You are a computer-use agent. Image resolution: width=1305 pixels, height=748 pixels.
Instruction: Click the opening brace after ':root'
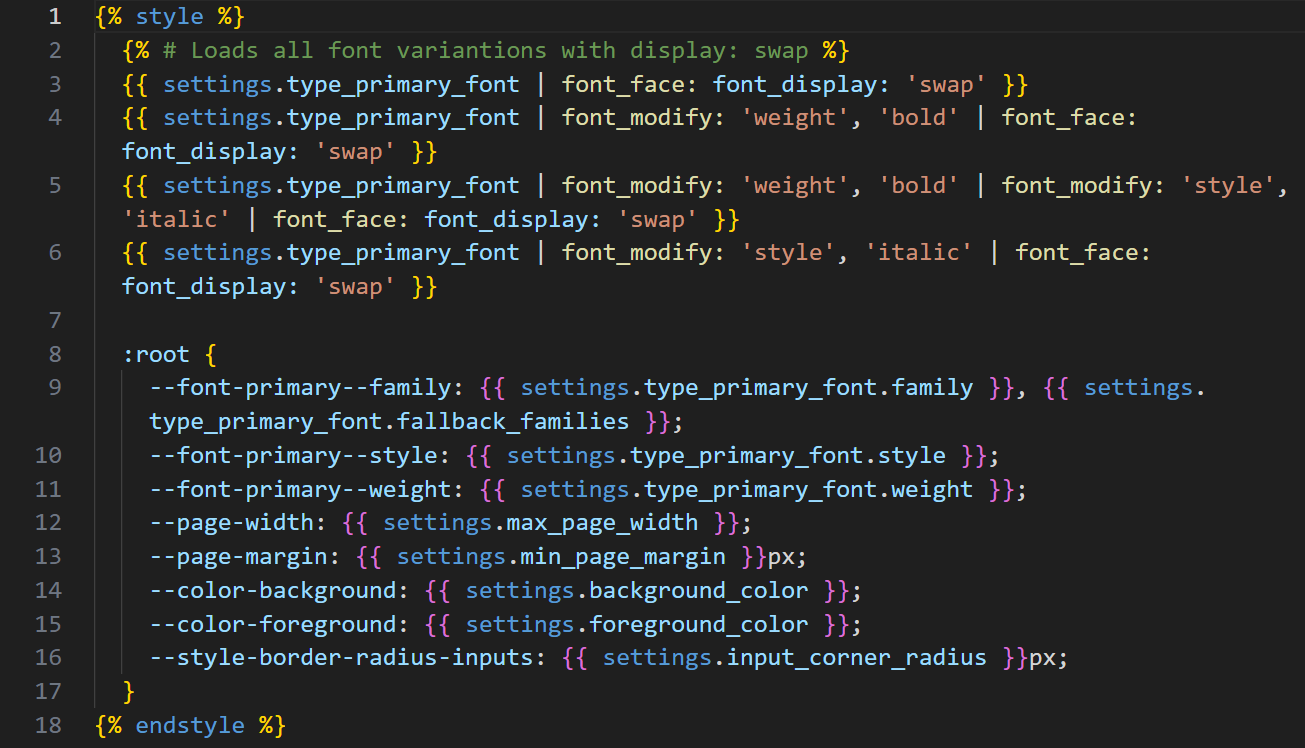[x=209, y=355]
